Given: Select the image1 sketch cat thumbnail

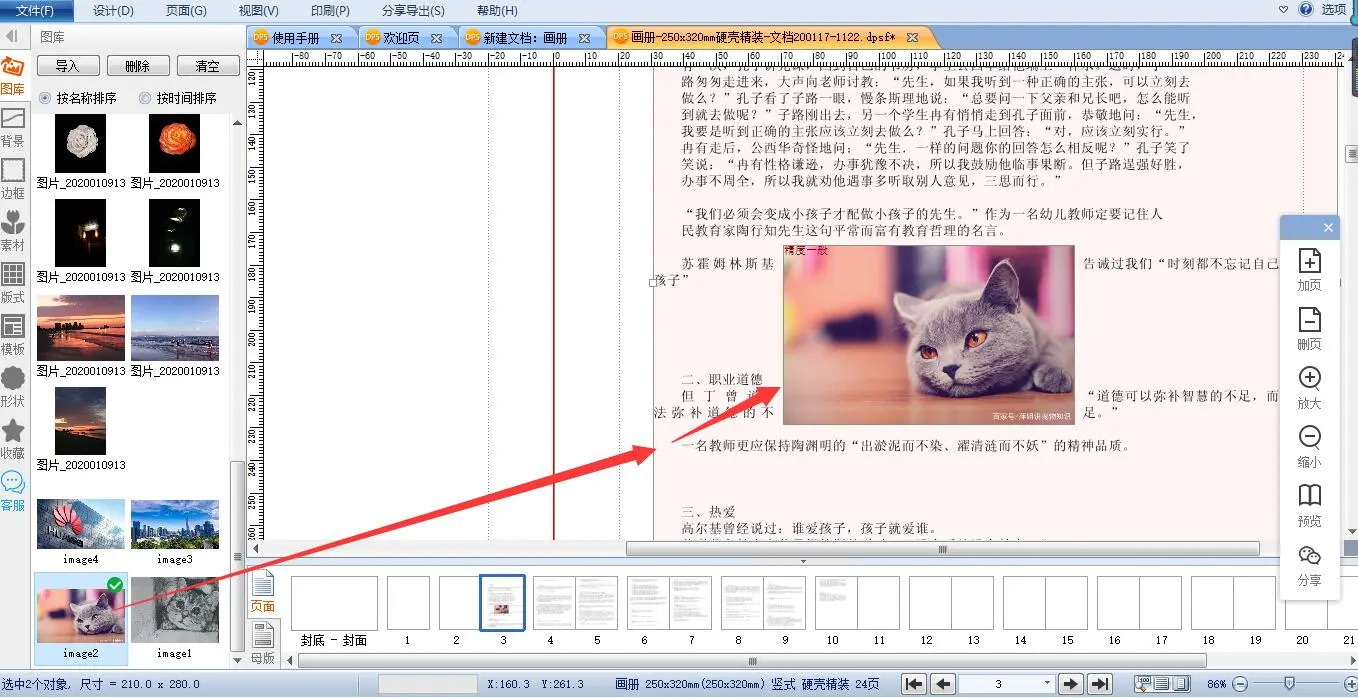Looking at the screenshot, I should [174, 610].
